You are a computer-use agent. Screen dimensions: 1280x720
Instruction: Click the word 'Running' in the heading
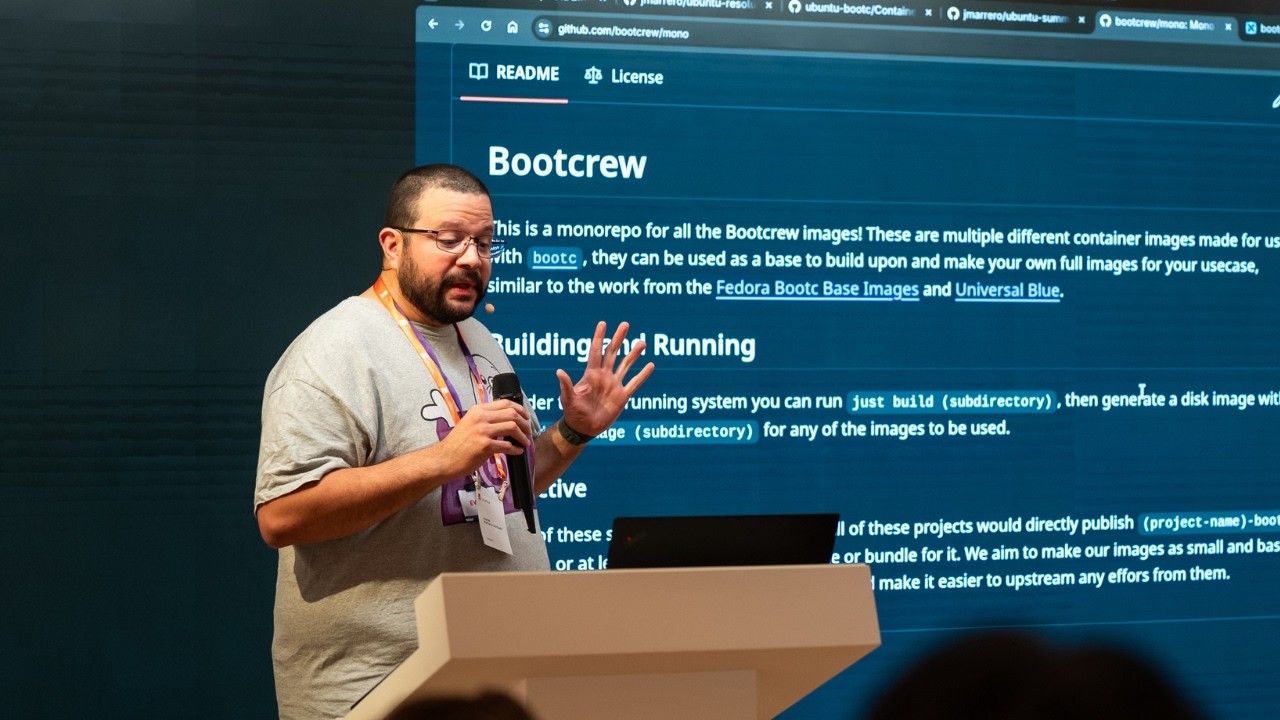tap(704, 346)
